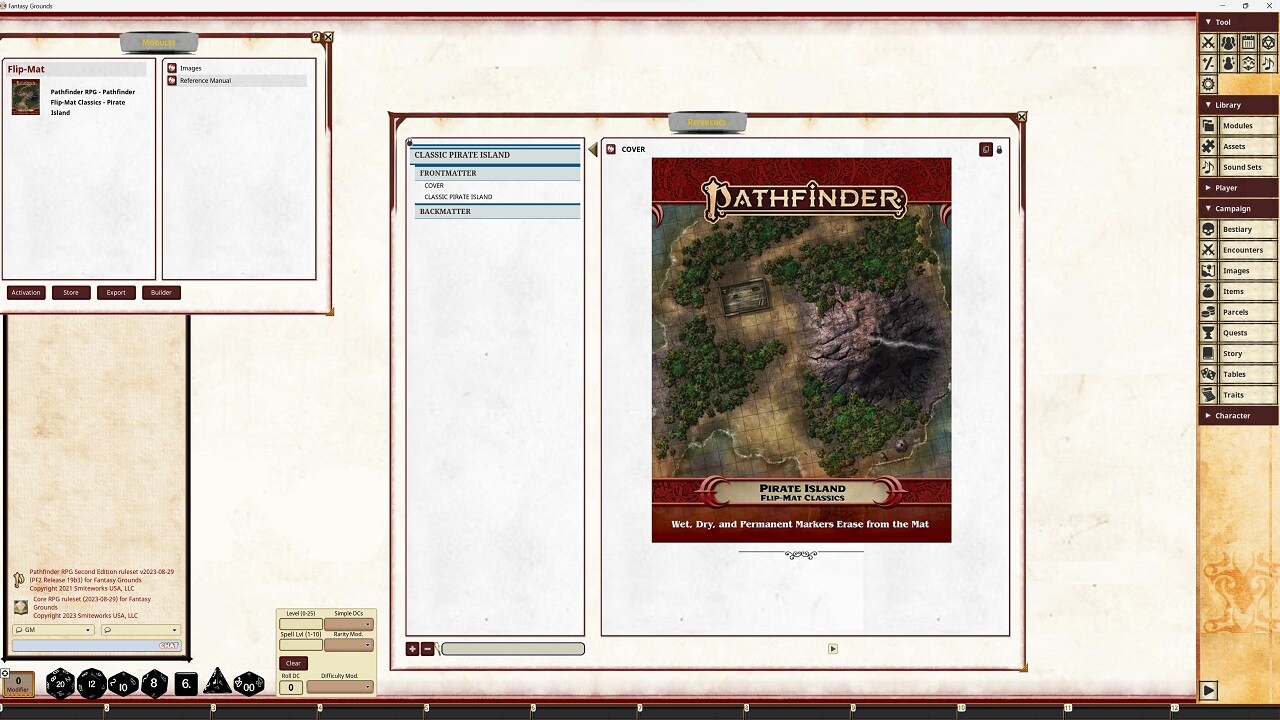Open the Rarity Mod dropdown

pyautogui.click(x=349, y=643)
